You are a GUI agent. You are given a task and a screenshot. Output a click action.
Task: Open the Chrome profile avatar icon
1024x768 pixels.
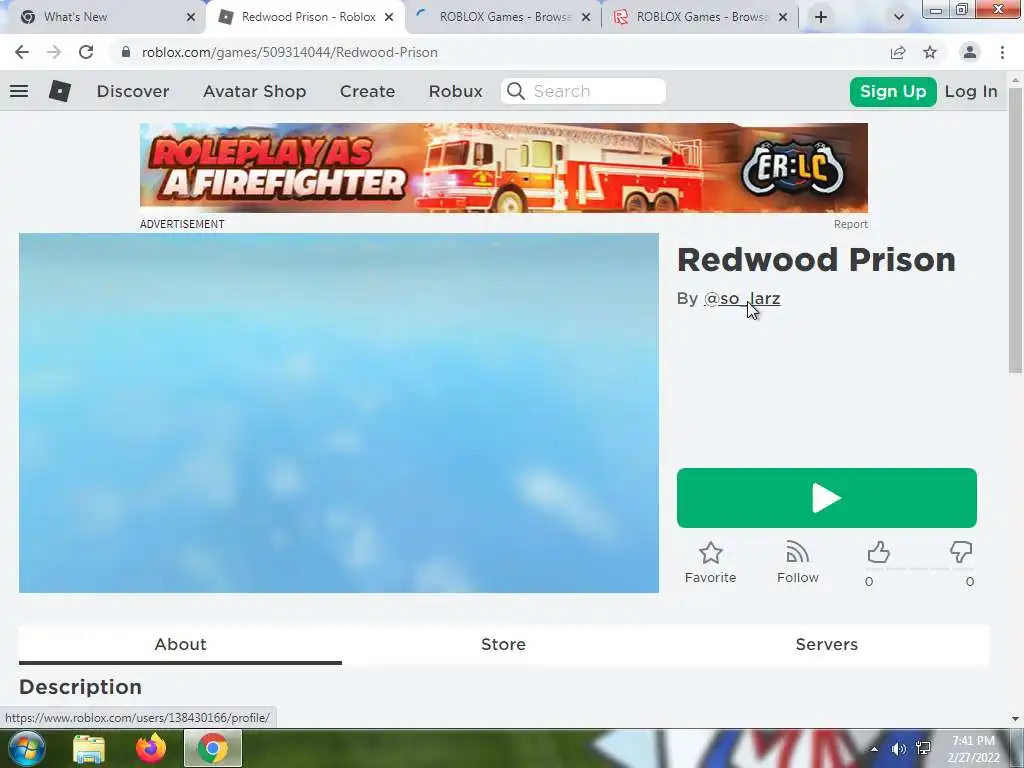(x=970, y=52)
